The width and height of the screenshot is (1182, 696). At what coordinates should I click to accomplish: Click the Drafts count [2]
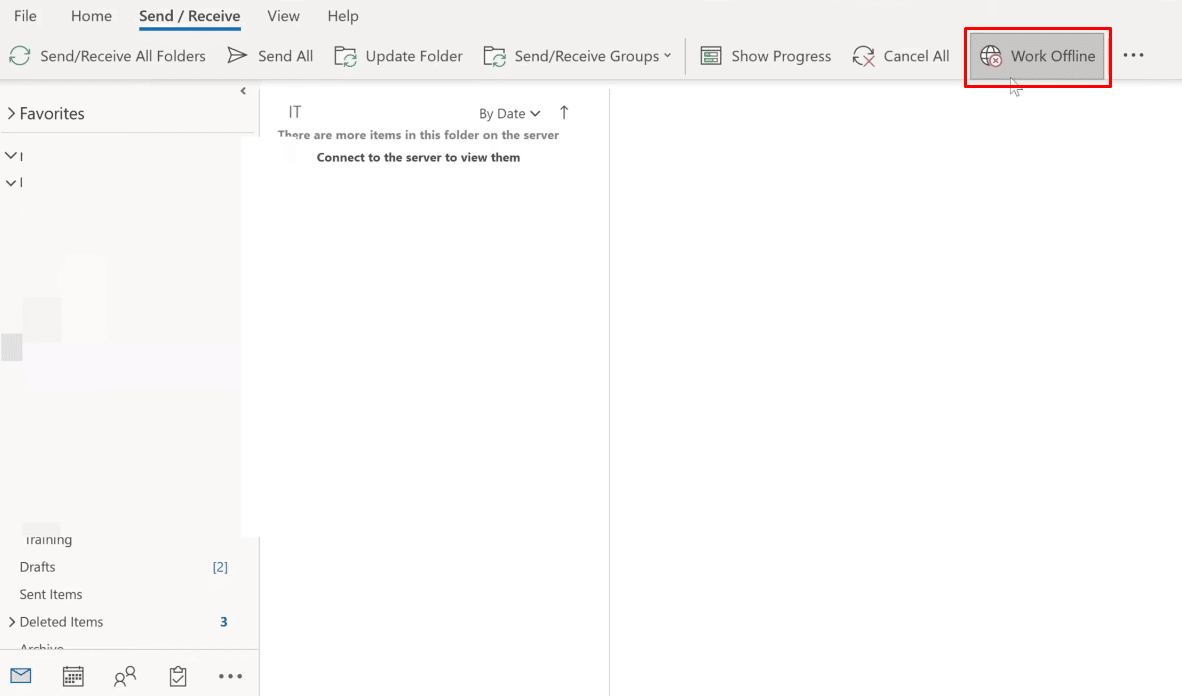219,567
